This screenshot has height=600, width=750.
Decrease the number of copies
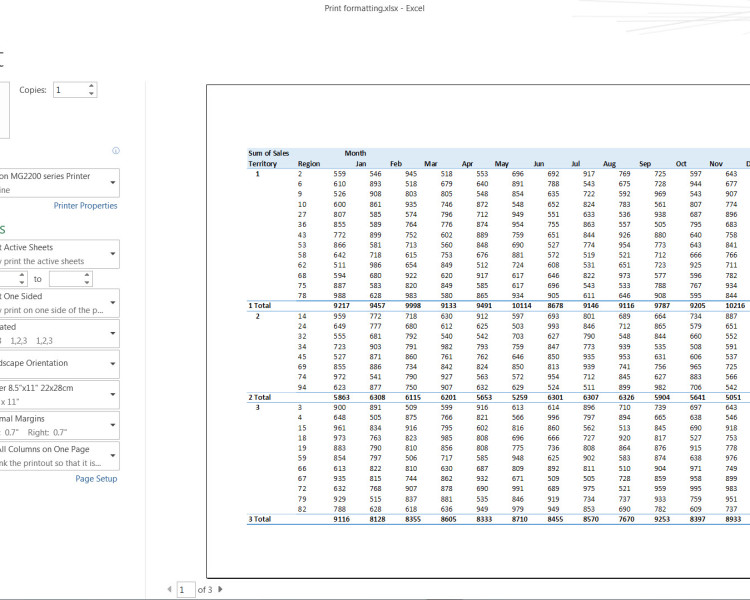point(92,94)
